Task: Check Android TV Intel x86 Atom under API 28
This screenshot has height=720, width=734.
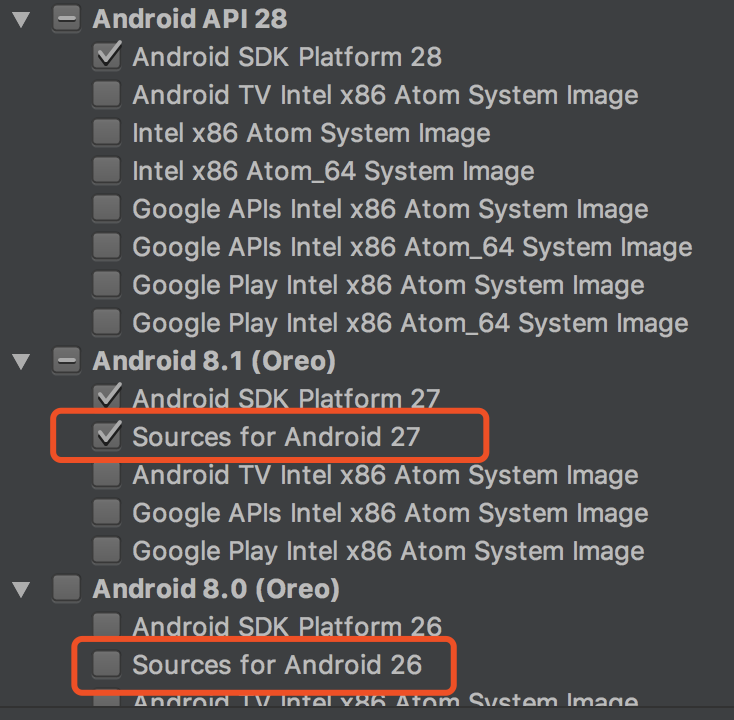Action: pyautogui.click(x=107, y=95)
